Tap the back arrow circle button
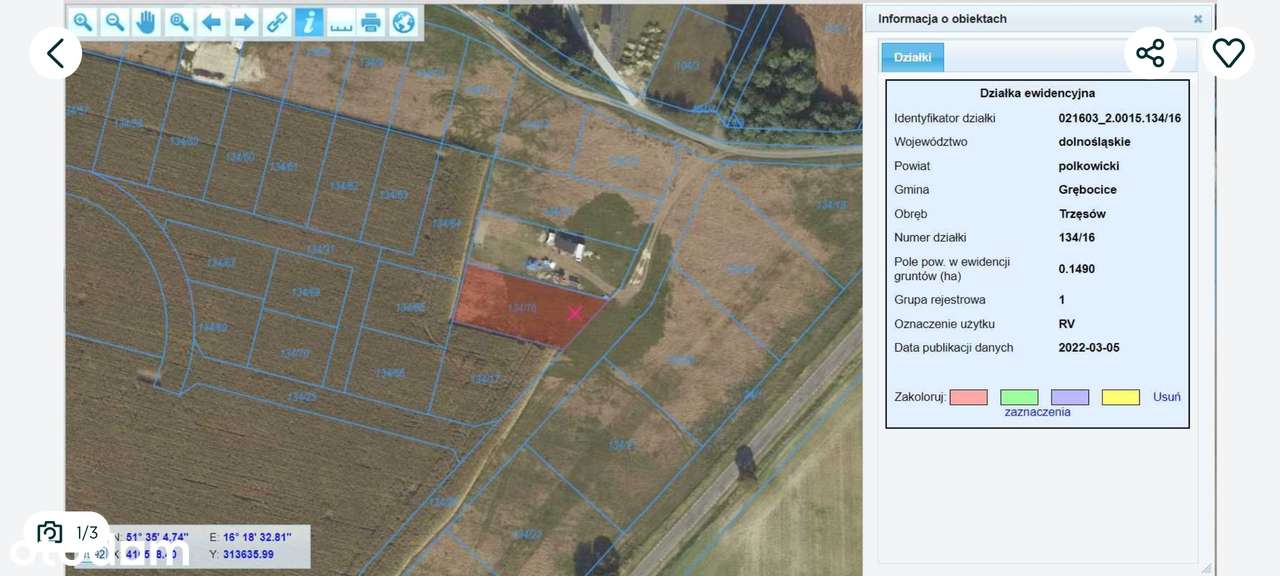This screenshot has height=576, width=1280. pos(55,53)
